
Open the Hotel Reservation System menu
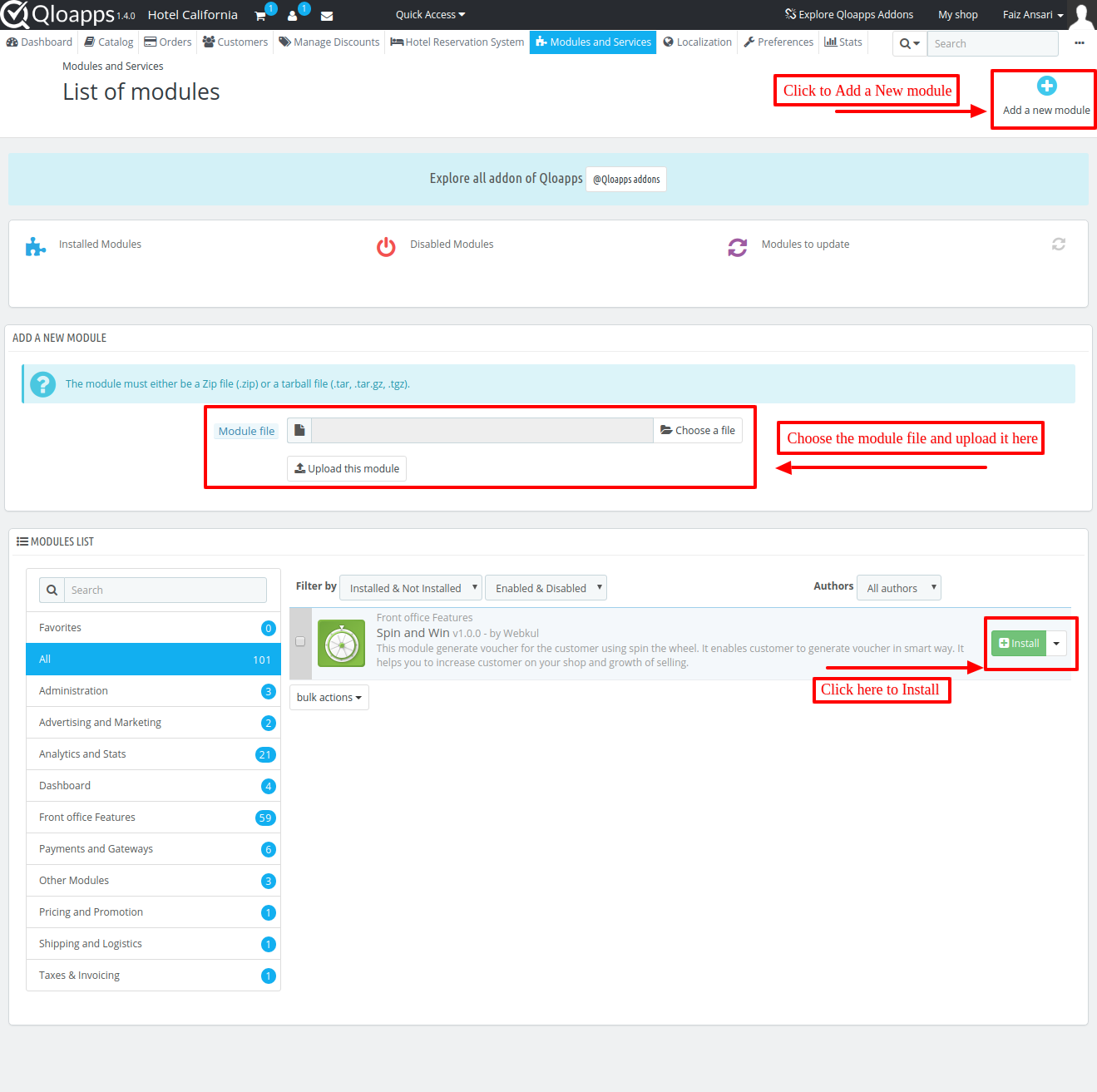tap(457, 42)
